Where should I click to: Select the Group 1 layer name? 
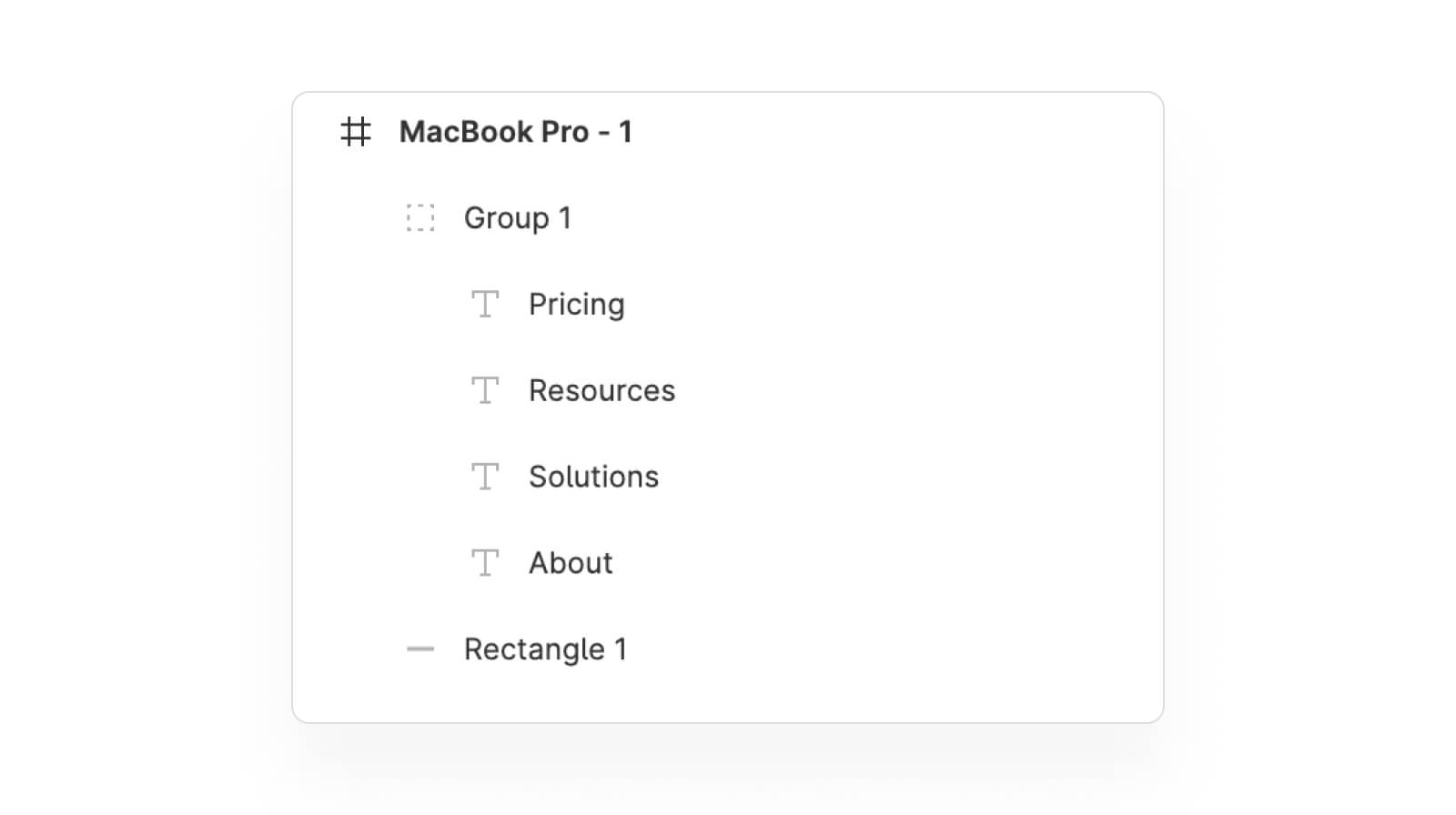[x=517, y=218]
